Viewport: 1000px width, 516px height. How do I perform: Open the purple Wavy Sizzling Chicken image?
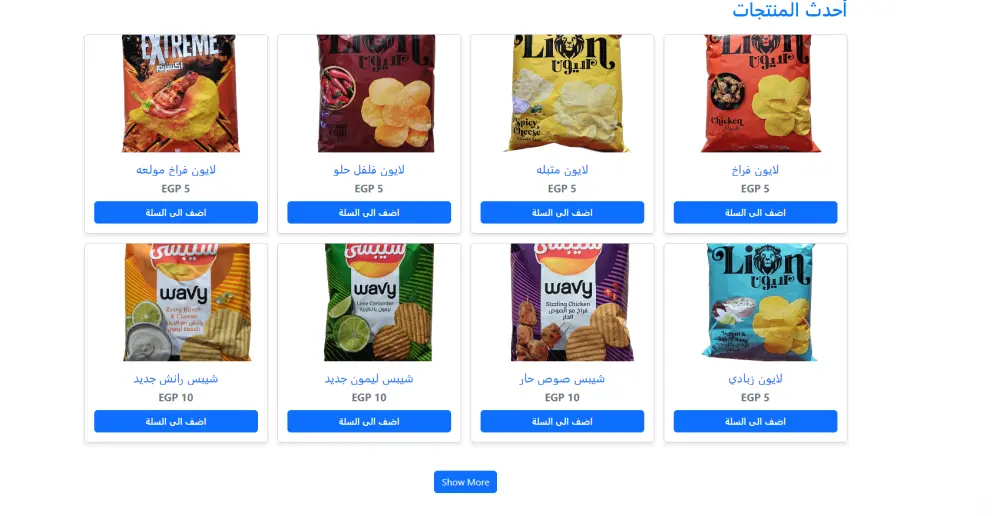(572, 302)
